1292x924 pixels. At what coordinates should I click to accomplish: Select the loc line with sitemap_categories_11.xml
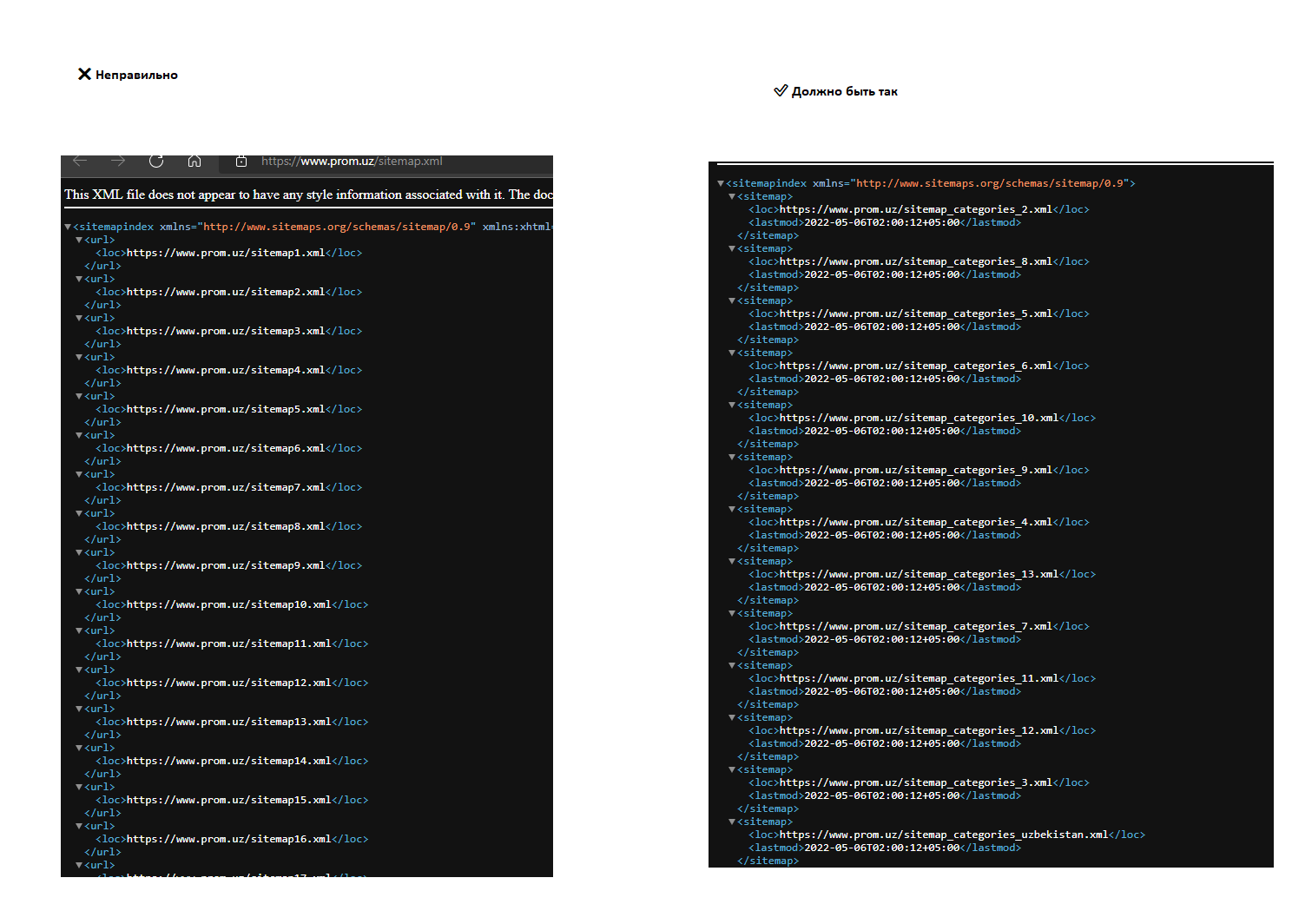(922, 678)
